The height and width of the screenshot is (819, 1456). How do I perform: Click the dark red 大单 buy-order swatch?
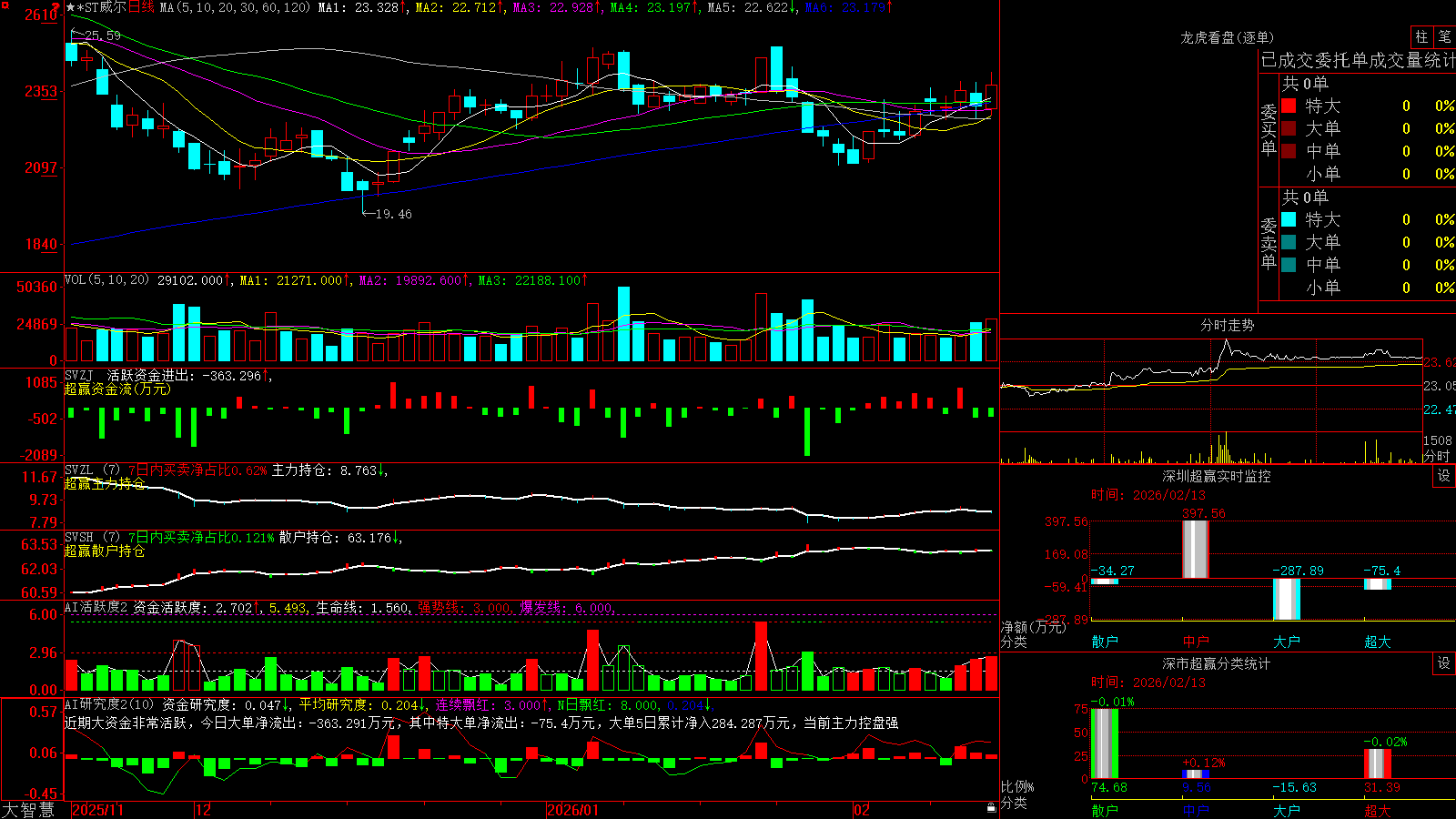[x=1289, y=128]
